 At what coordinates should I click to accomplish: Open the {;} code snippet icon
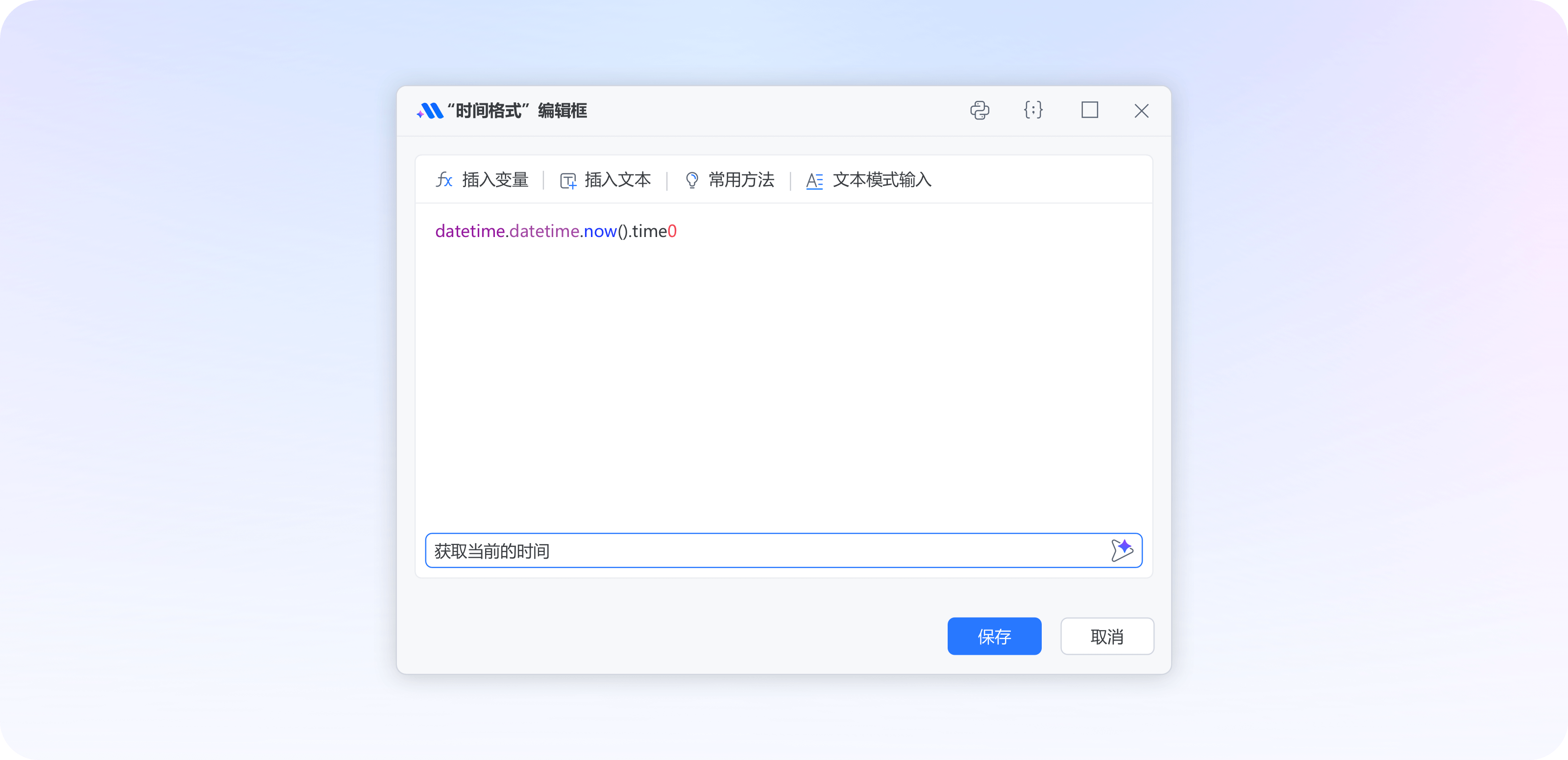tap(1033, 111)
